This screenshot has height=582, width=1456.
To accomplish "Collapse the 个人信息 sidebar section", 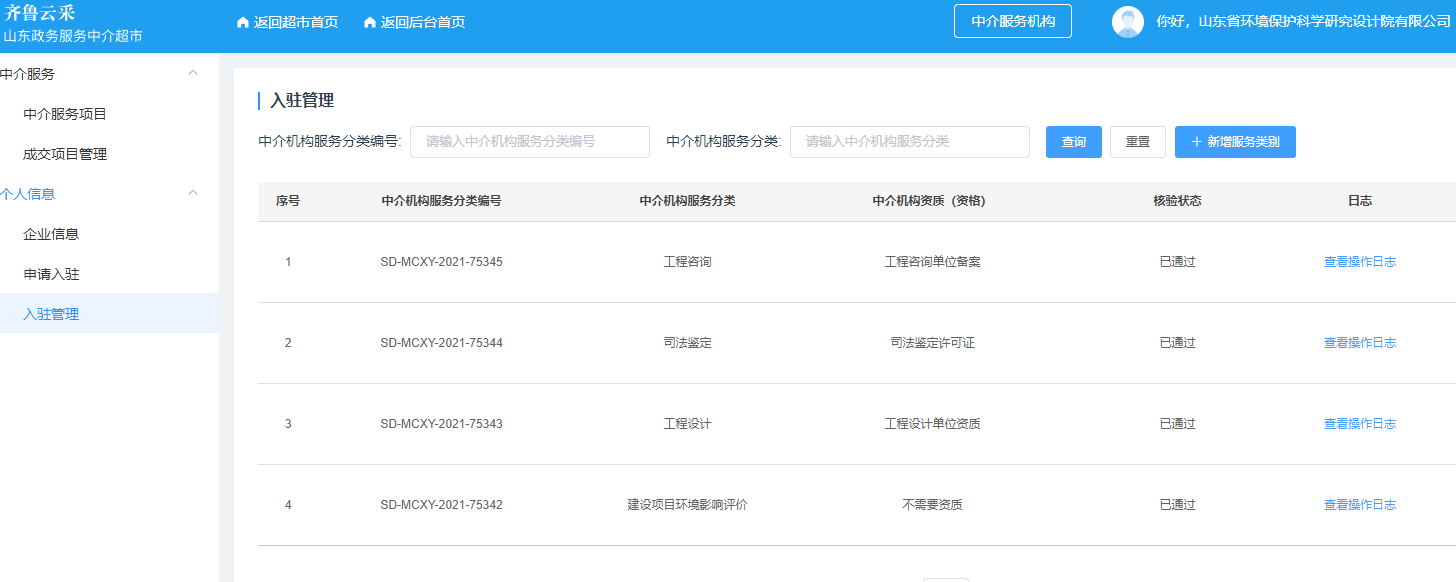I will 193,193.
